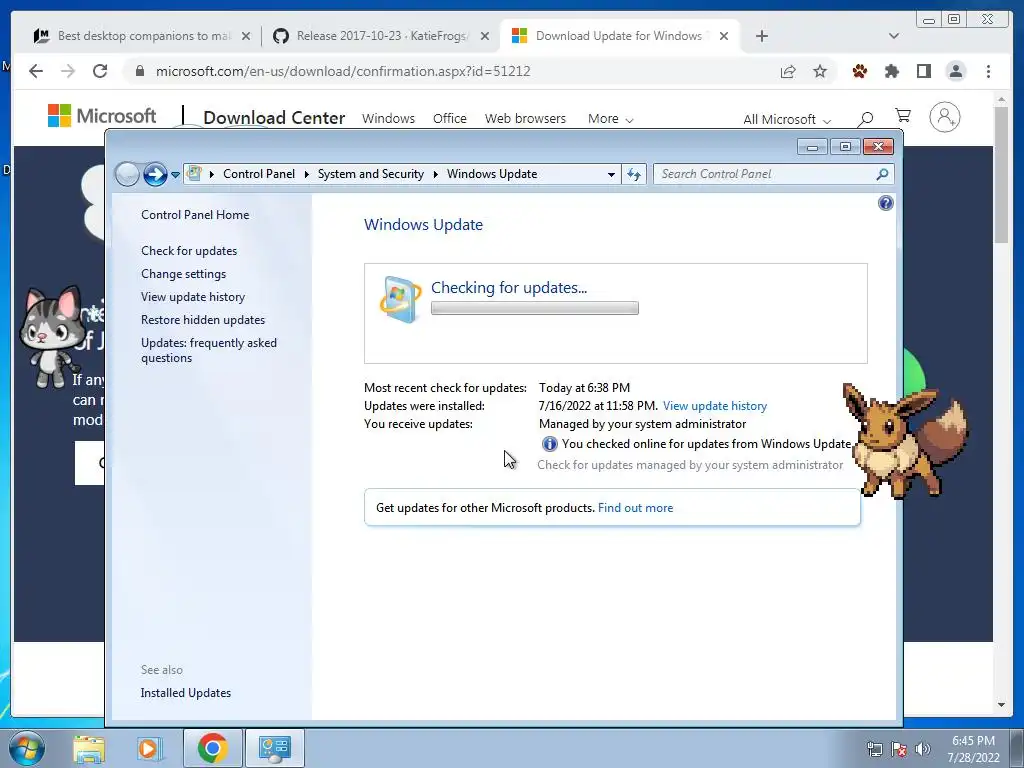
Task: Open Windows Media Player from taskbar
Action: [x=150, y=748]
